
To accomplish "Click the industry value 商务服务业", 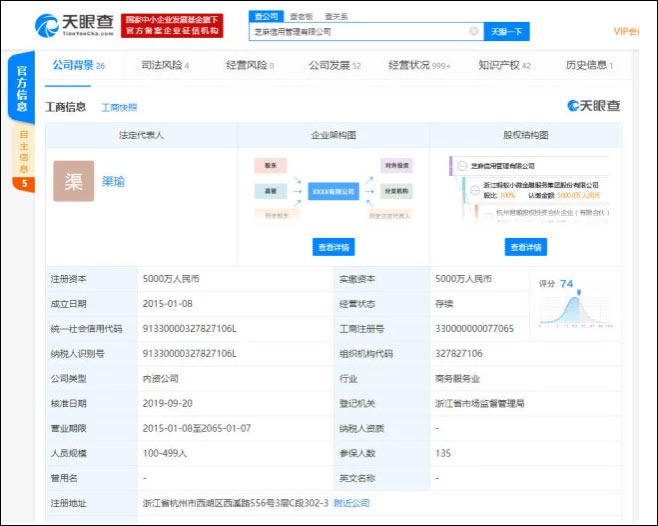I will (457, 378).
